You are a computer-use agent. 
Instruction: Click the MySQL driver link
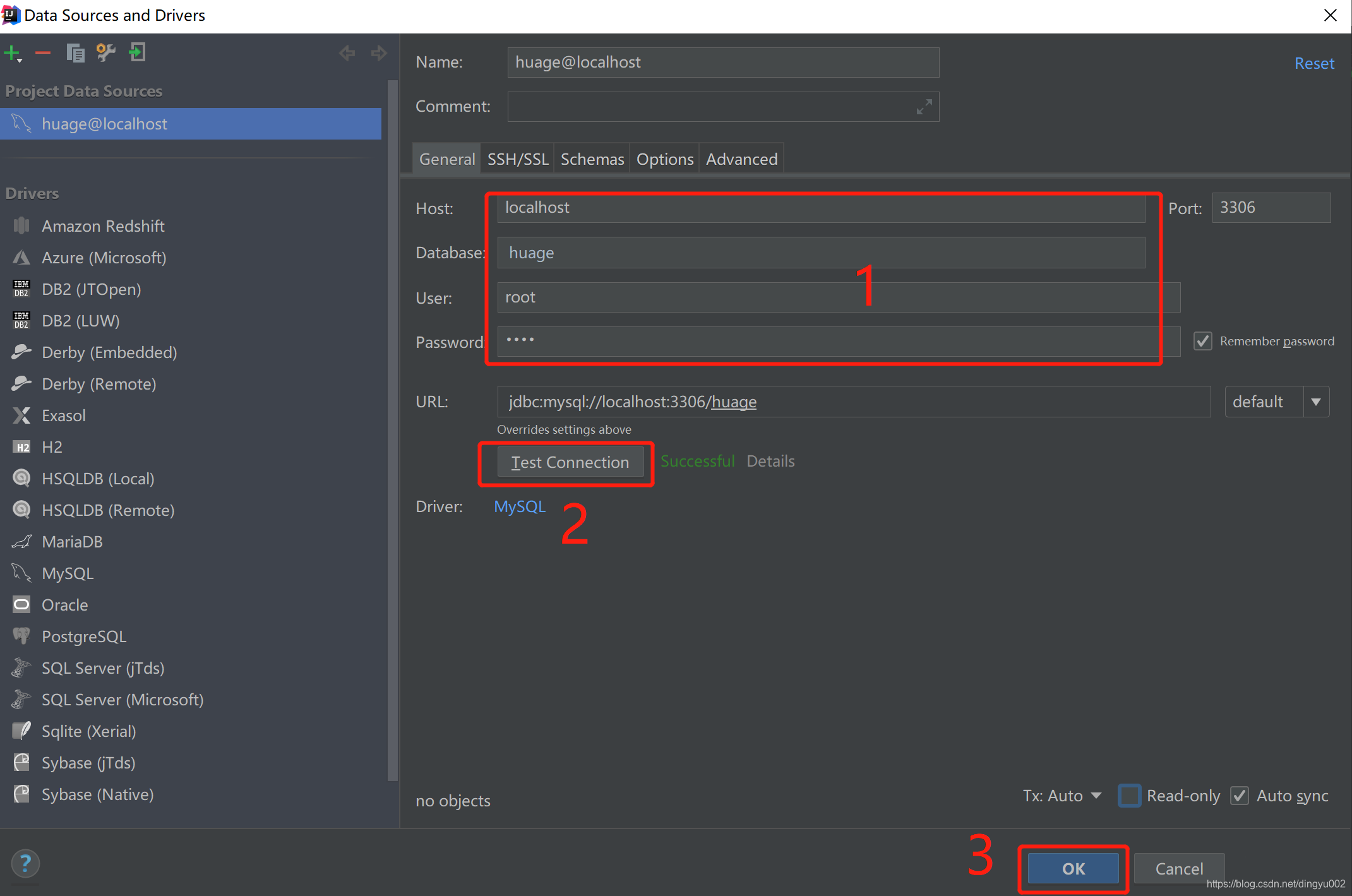pos(519,506)
